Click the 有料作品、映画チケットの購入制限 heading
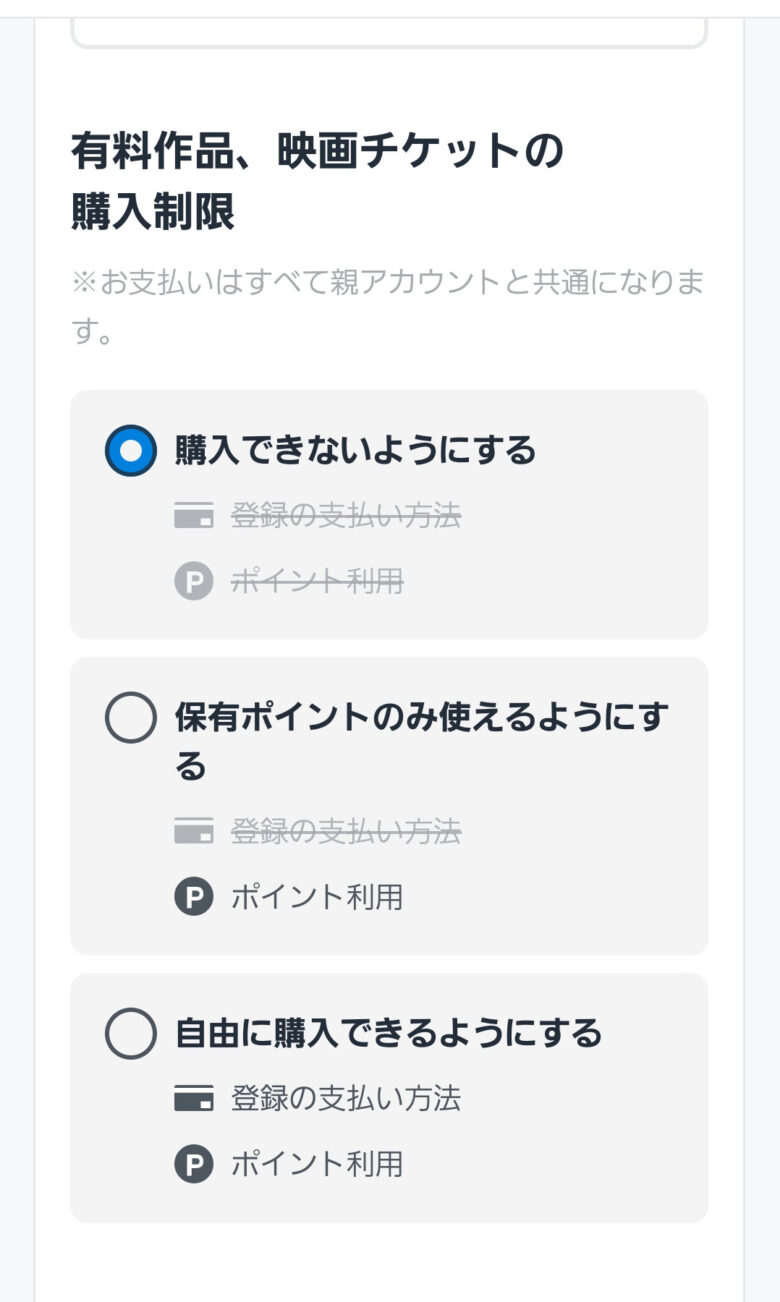 [x=317, y=181]
